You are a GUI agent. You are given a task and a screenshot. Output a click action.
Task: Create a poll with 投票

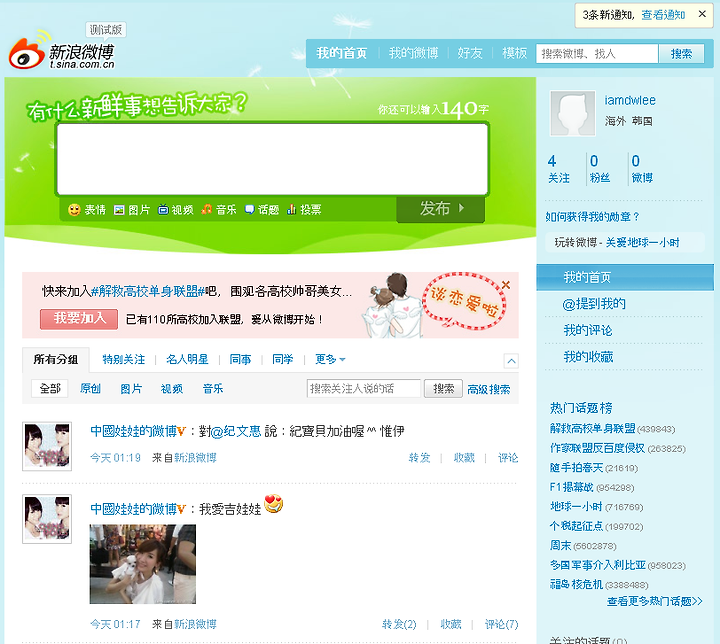click(304, 210)
